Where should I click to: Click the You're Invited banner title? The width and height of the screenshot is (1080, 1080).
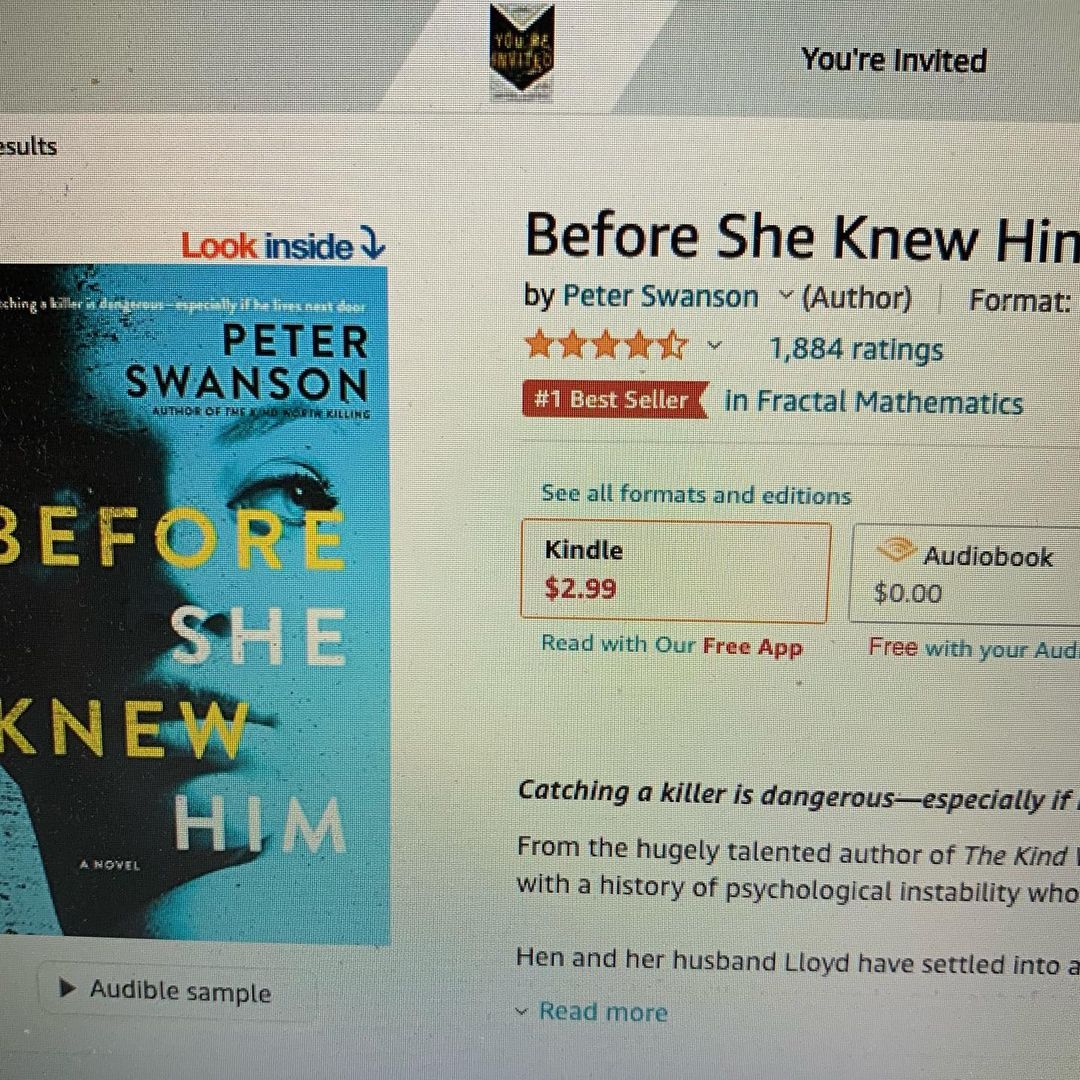893,60
